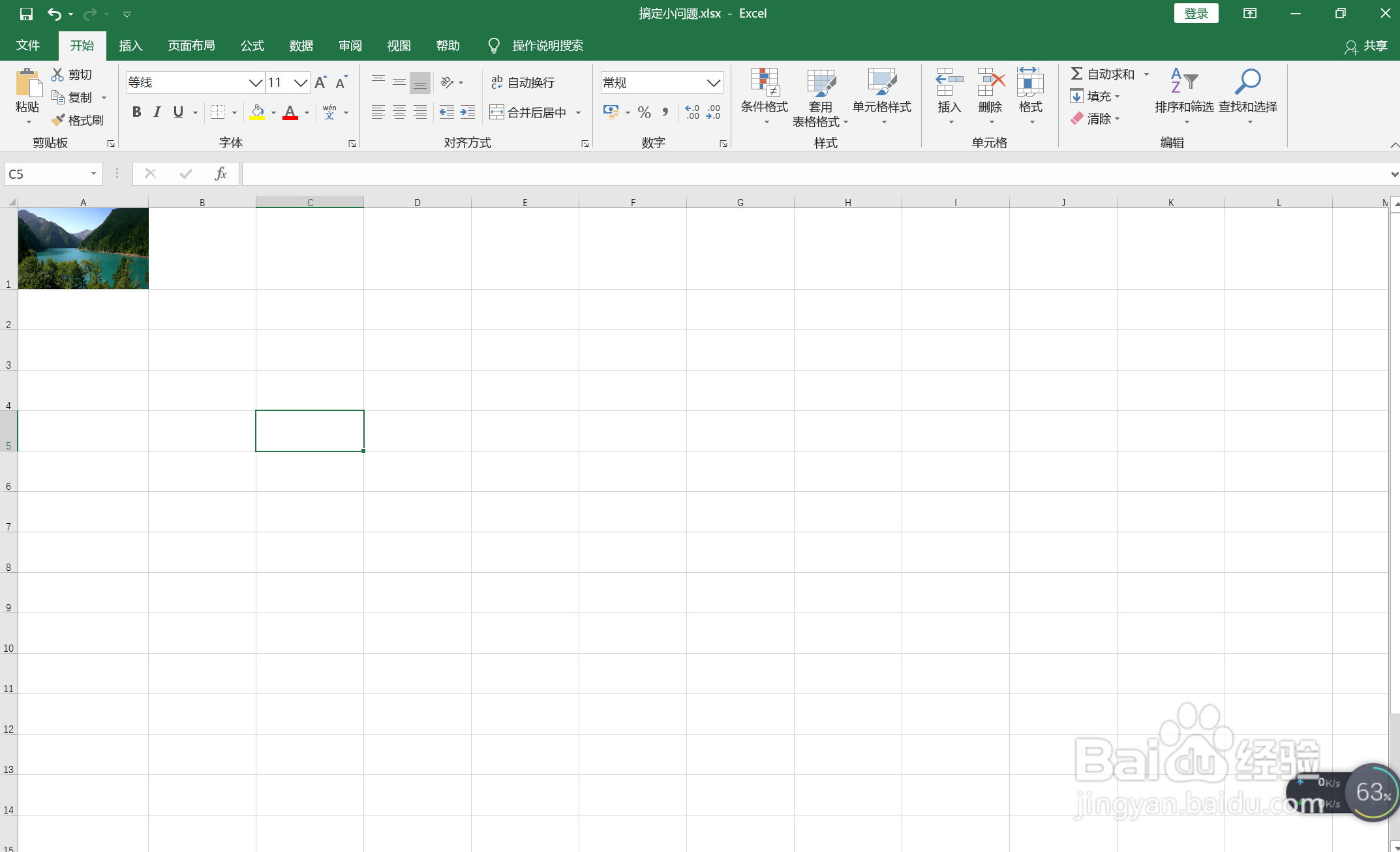This screenshot has width=1400, height=852.
Task: Open Conditional Formatting icon
Action: tap(765, 83)
